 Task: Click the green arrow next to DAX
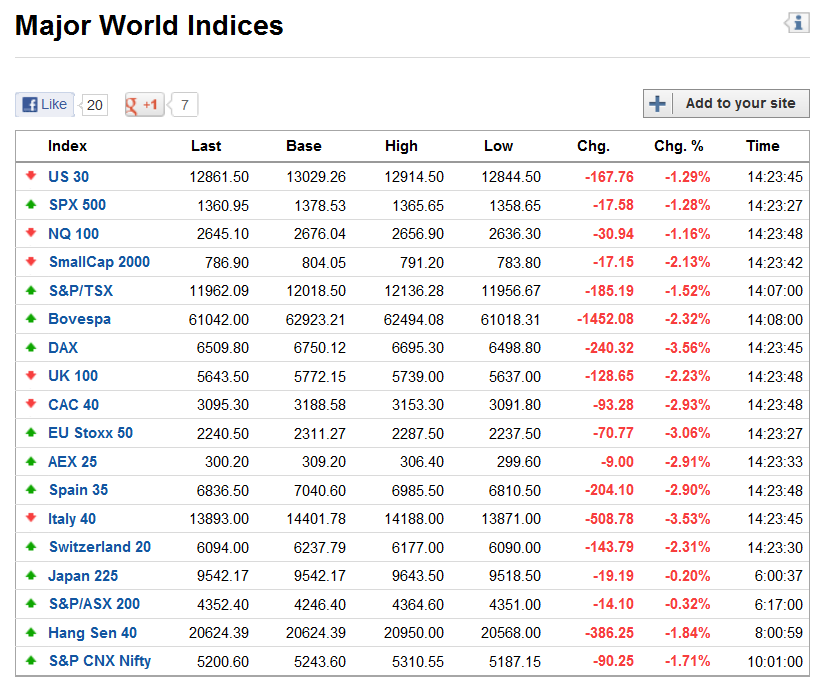pos(31,348)
